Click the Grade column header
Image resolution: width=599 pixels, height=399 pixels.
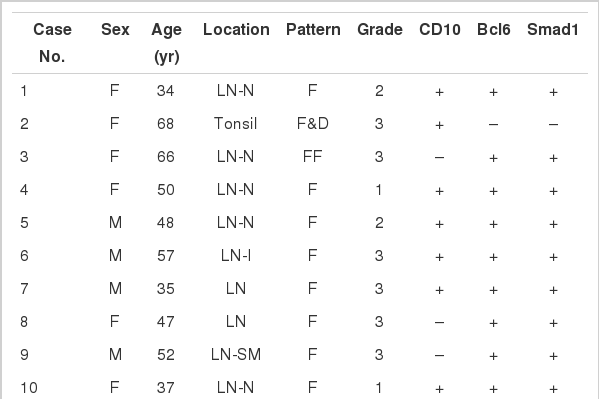point(380,29)
